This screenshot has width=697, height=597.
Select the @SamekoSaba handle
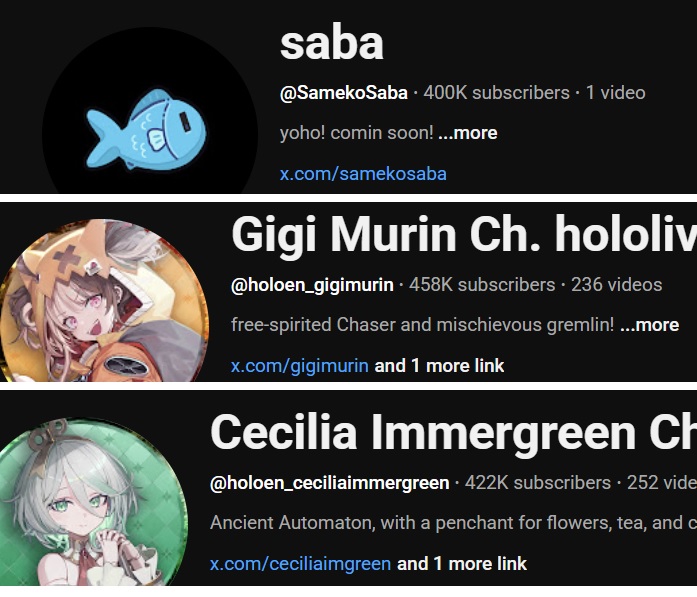click(x=344, y=93)
